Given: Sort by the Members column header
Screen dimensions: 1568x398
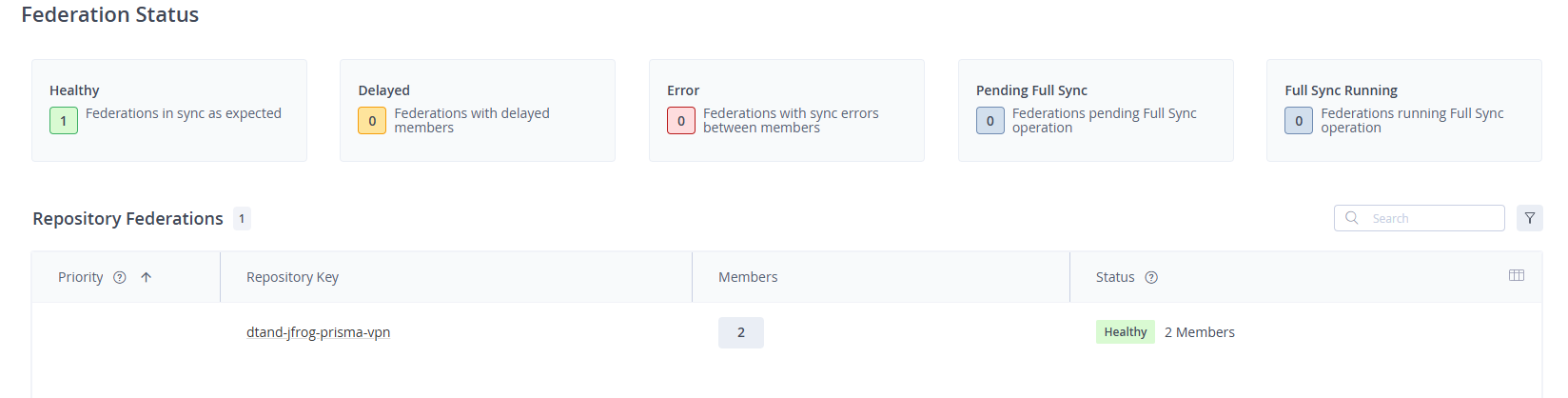Looking at the screenshot, I should coord(748,277).
